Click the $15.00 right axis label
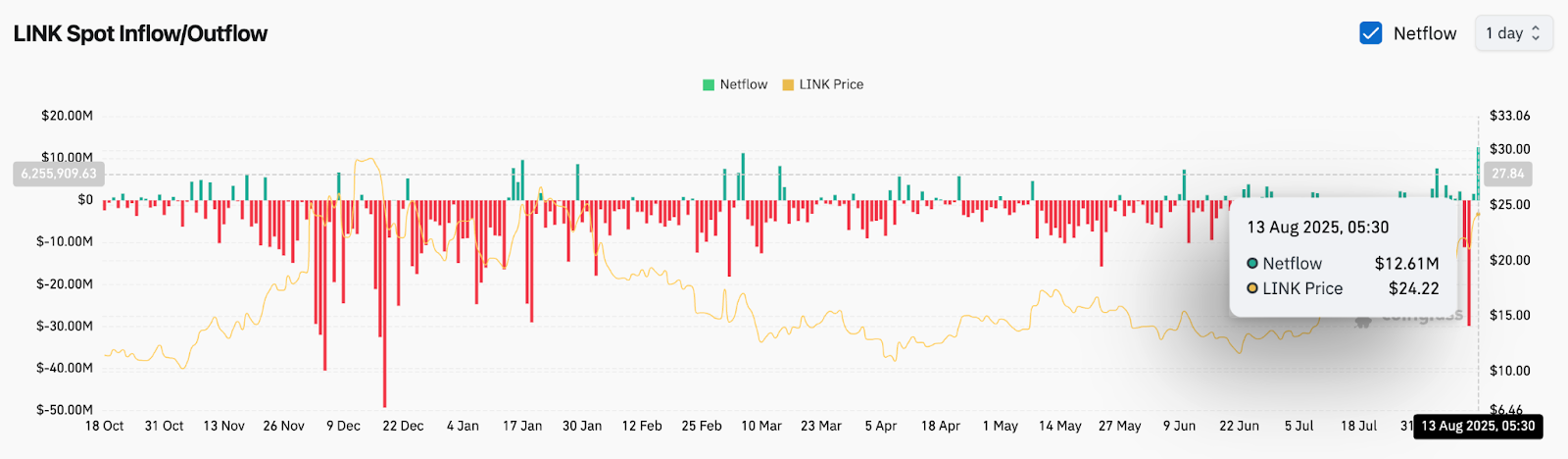Screen dimensions: 1568x459 coord(1509,315)
